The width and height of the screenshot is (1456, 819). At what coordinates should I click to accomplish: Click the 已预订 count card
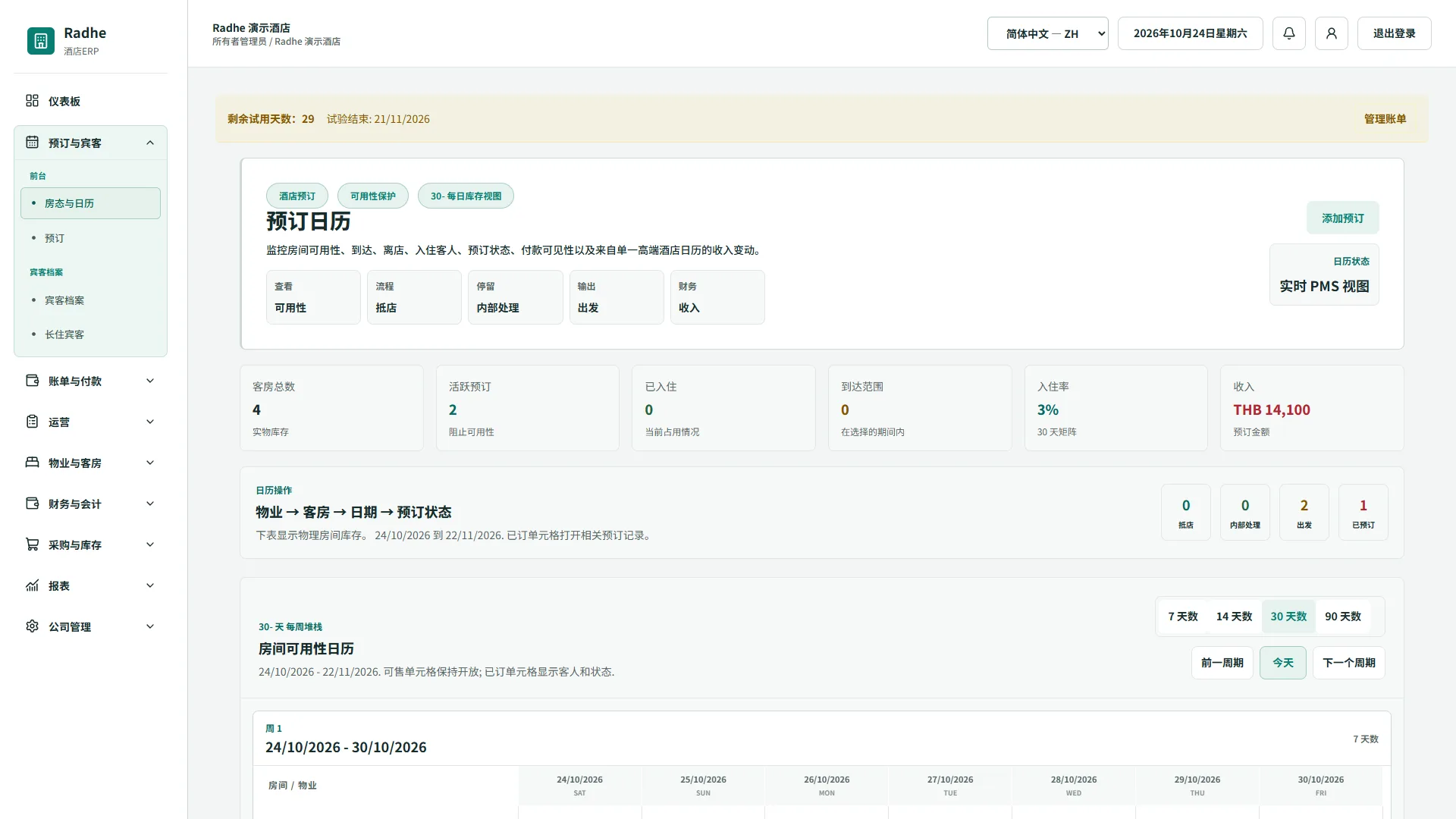1363,513
